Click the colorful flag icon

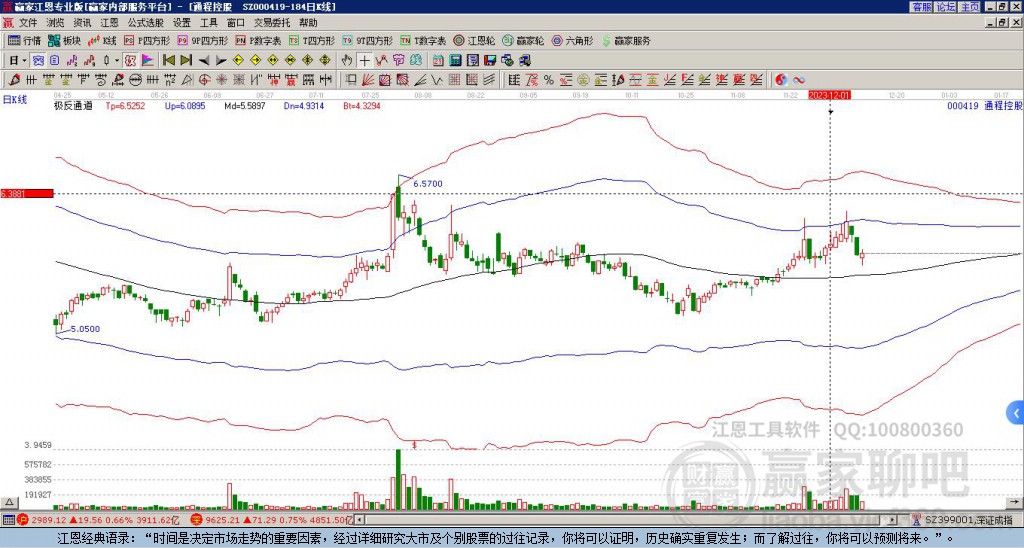coord(148,61)
